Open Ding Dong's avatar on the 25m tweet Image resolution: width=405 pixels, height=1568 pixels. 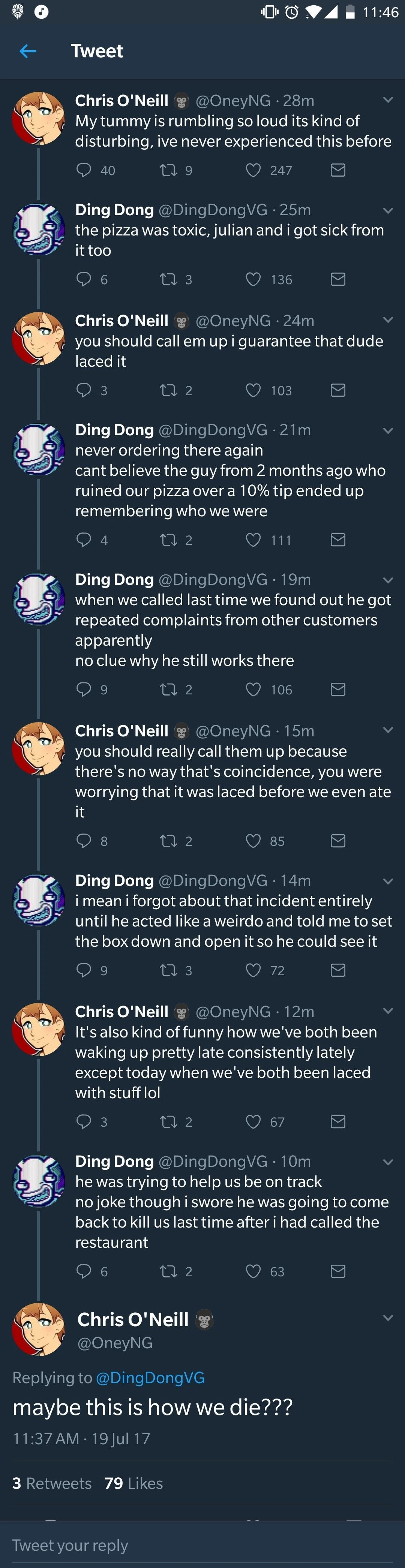[39, 230]
